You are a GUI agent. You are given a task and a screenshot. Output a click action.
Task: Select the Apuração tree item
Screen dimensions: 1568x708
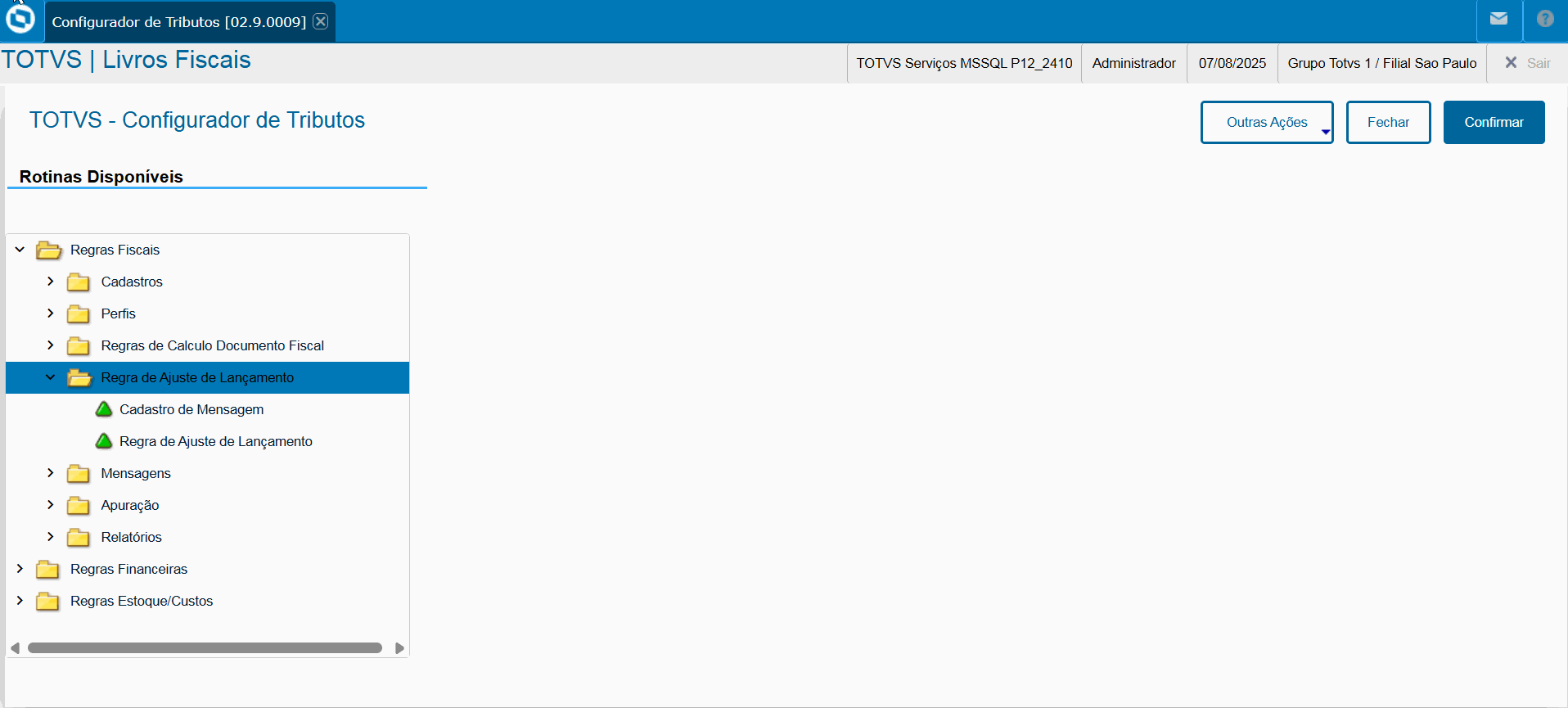pyautogui.click(x=130, y=505)
